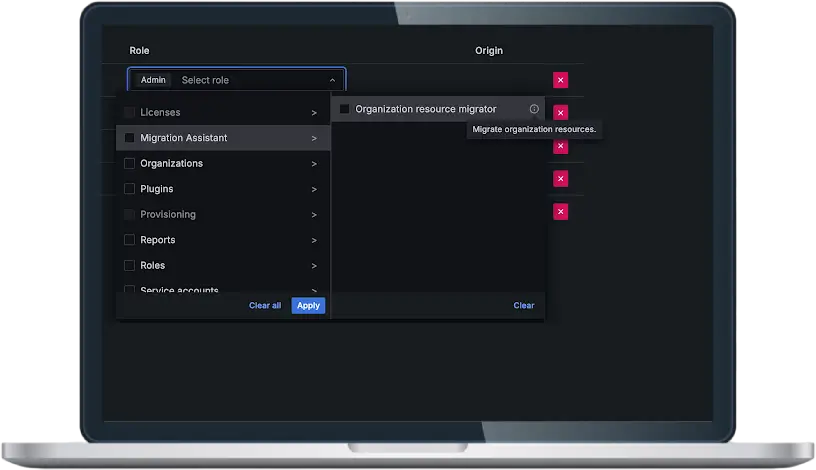816x470 pixels.
Task: Click the Clear all link
Action: click(265, 306)
